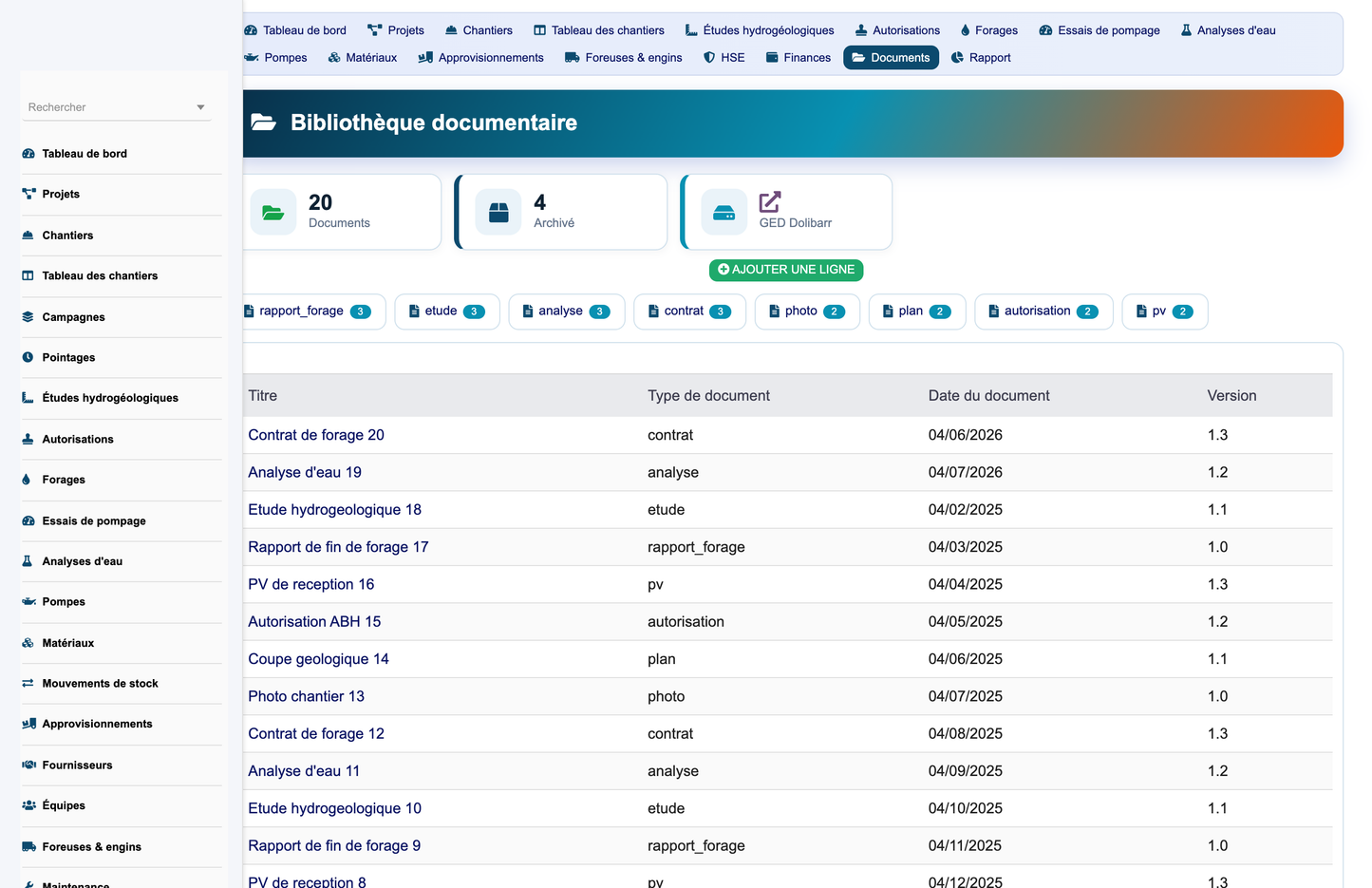Click the drive icon on GED Dolibarr card
This screenshot has width=1372, height=888.
point(724,213)
